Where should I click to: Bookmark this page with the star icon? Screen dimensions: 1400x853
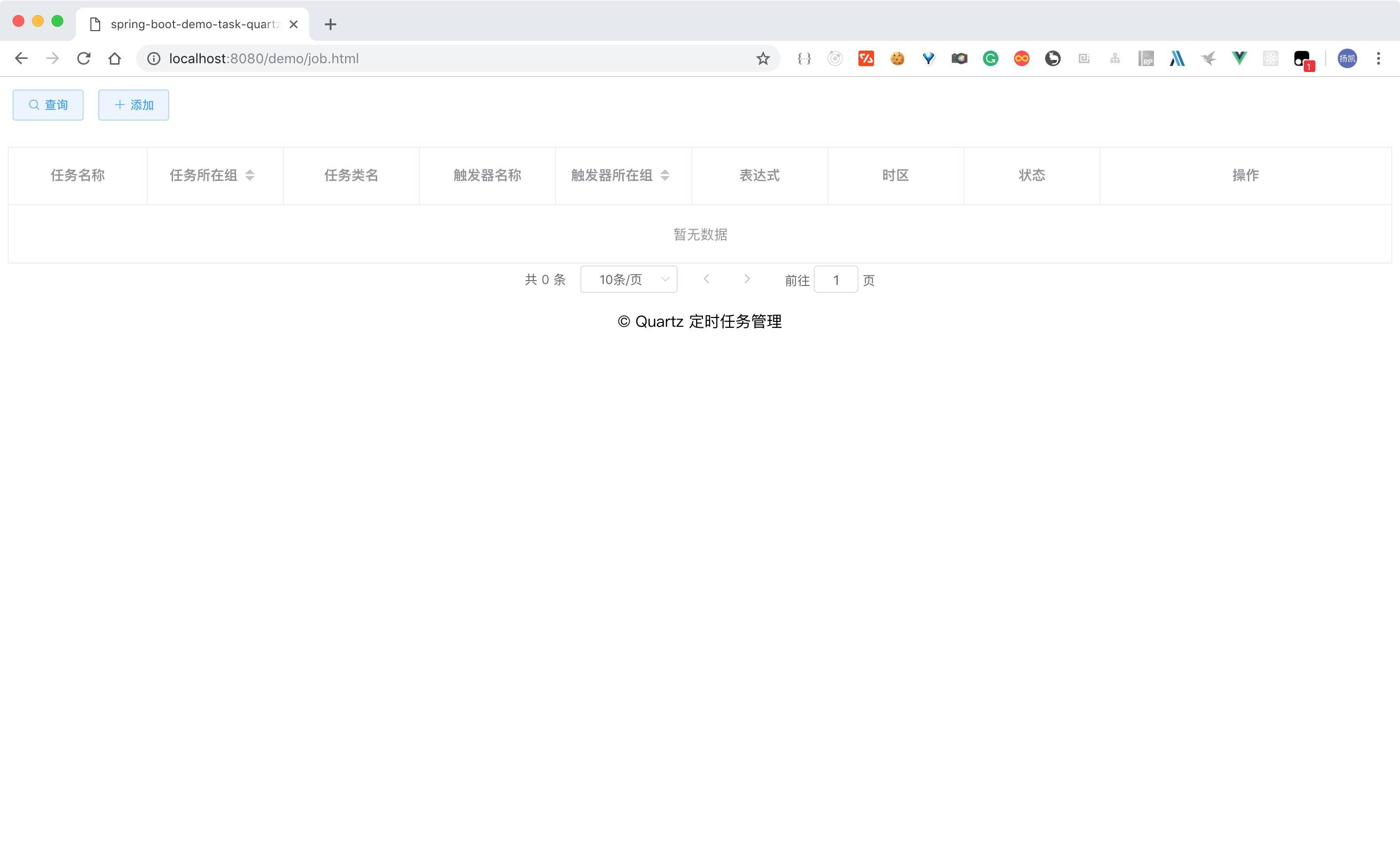point(763,58)
